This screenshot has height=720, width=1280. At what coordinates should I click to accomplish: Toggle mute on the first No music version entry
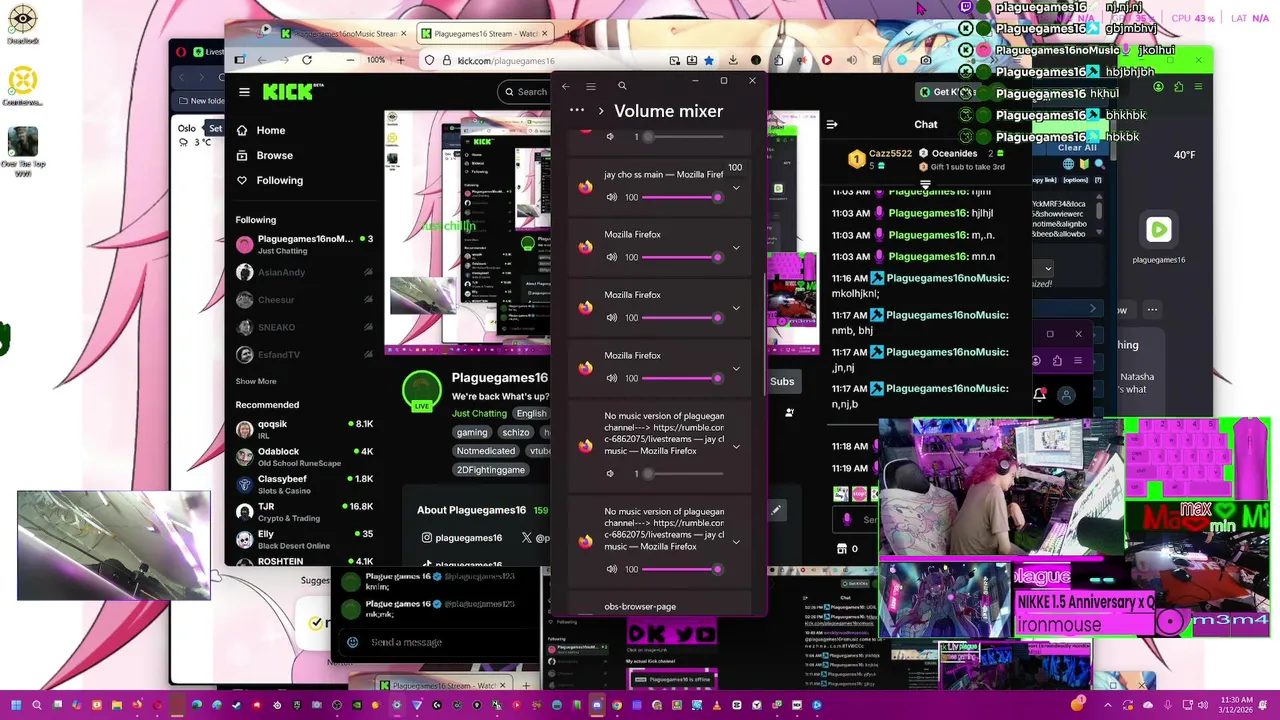pyautogui.click(x=611, y=473)
